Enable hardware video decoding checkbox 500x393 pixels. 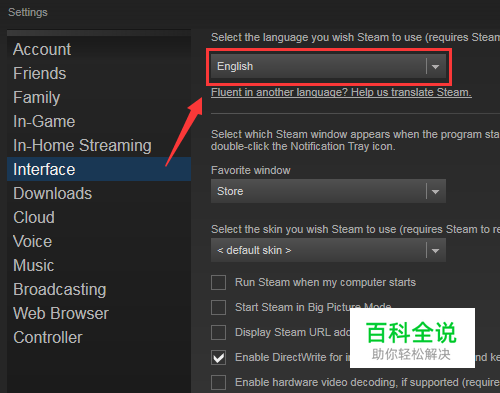pos(218,382)
